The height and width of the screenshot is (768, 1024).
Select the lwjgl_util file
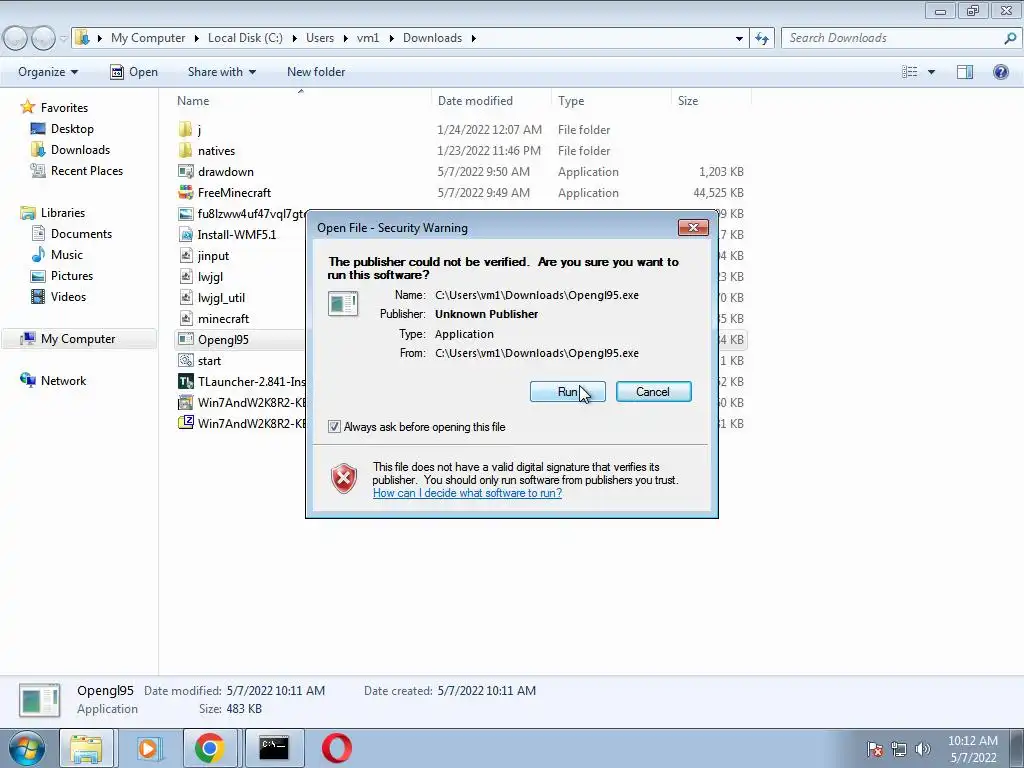[x=221, y=298]
